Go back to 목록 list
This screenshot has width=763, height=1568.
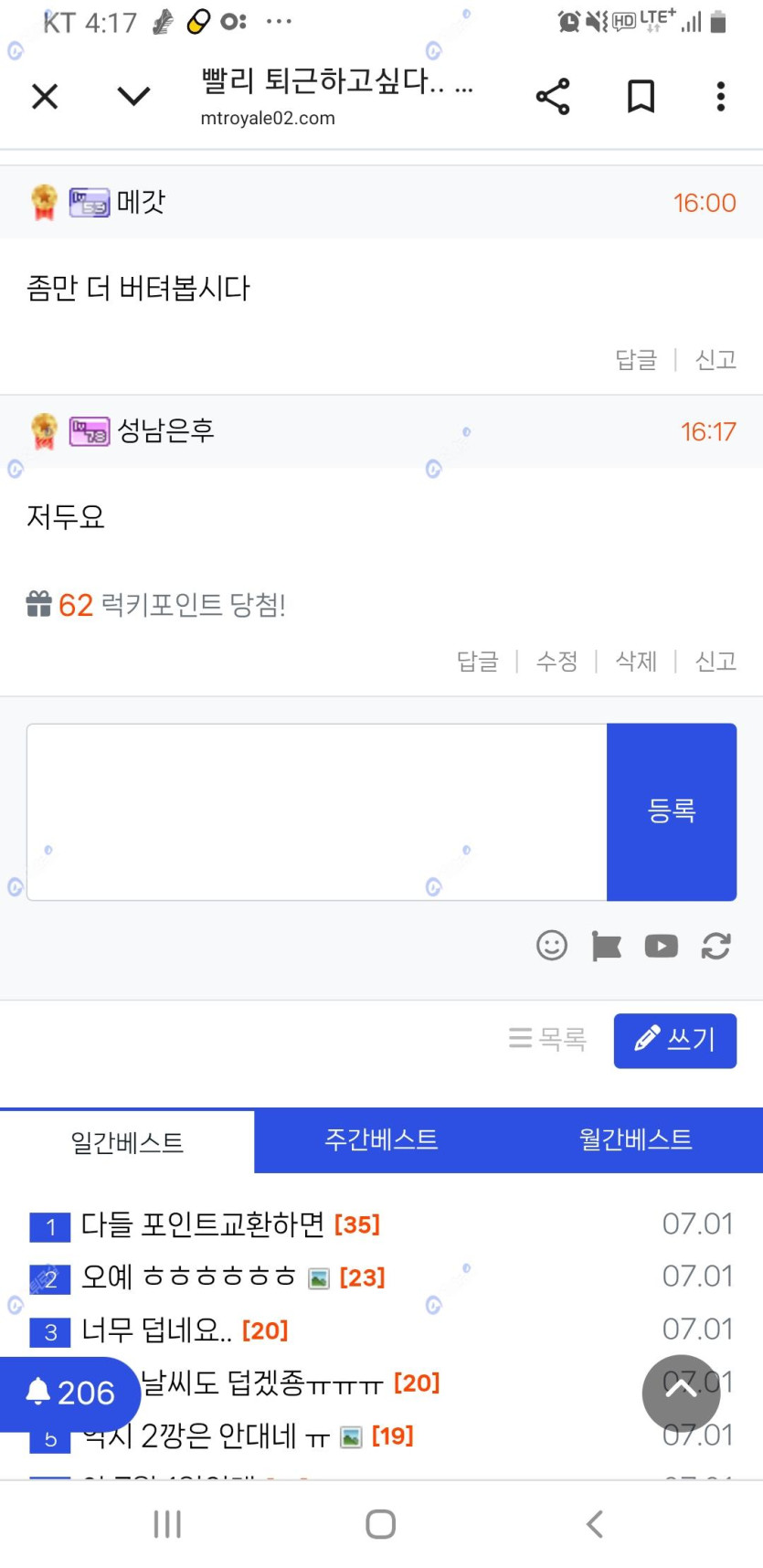click(547, 1039)
